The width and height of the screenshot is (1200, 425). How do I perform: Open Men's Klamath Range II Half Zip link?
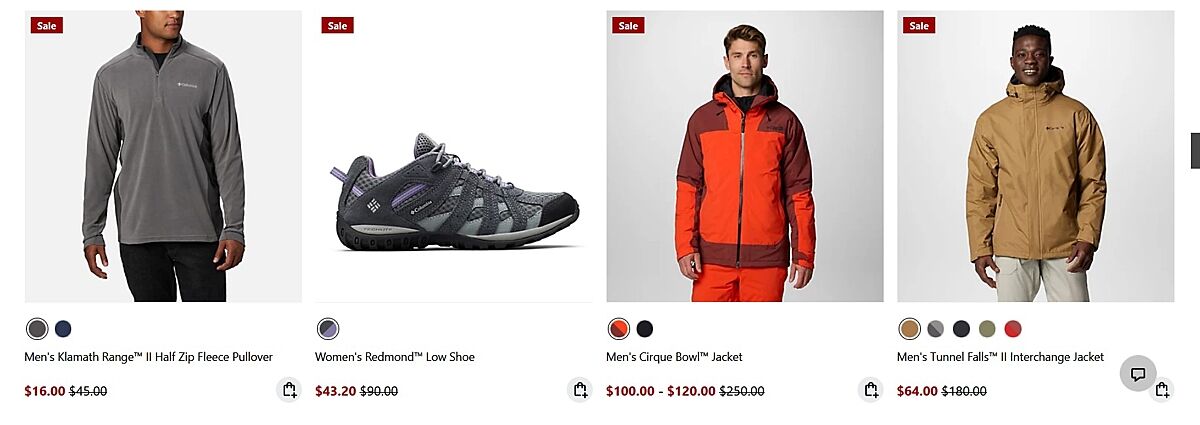pyautogui.click(x=148, y=357)
